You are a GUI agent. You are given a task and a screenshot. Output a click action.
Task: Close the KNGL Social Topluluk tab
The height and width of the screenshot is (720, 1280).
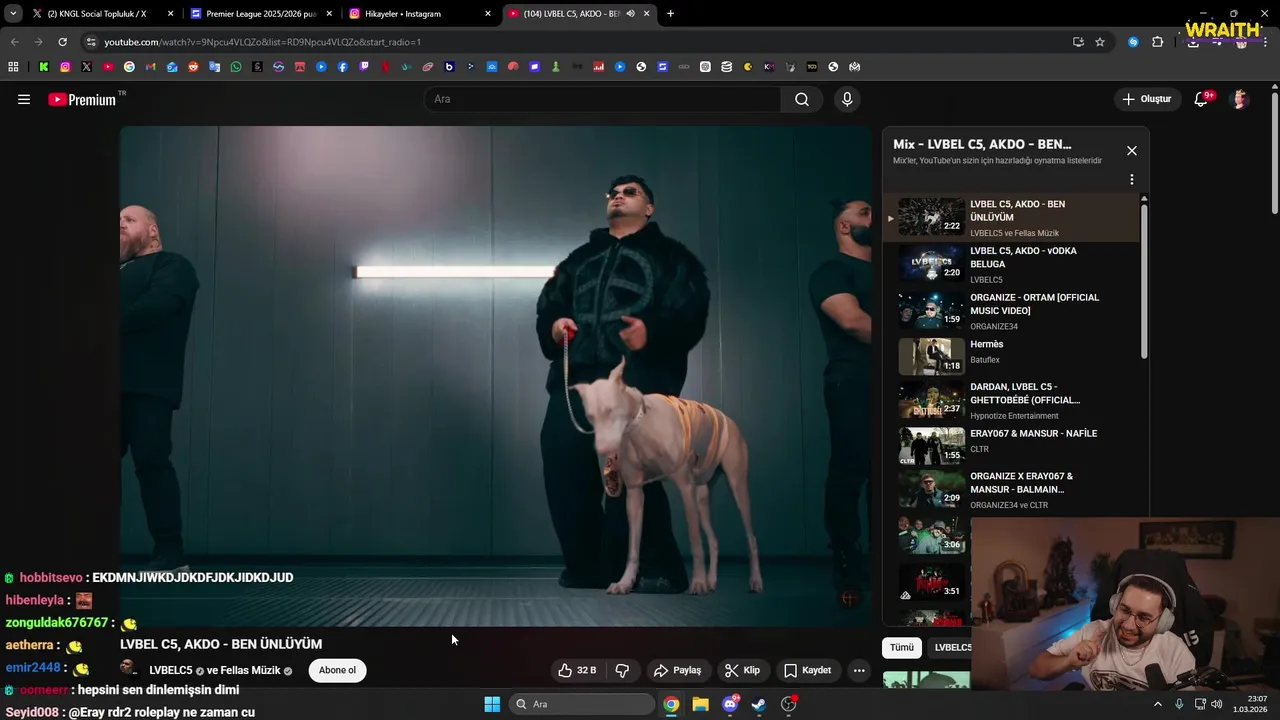click(x=170, y=14)
